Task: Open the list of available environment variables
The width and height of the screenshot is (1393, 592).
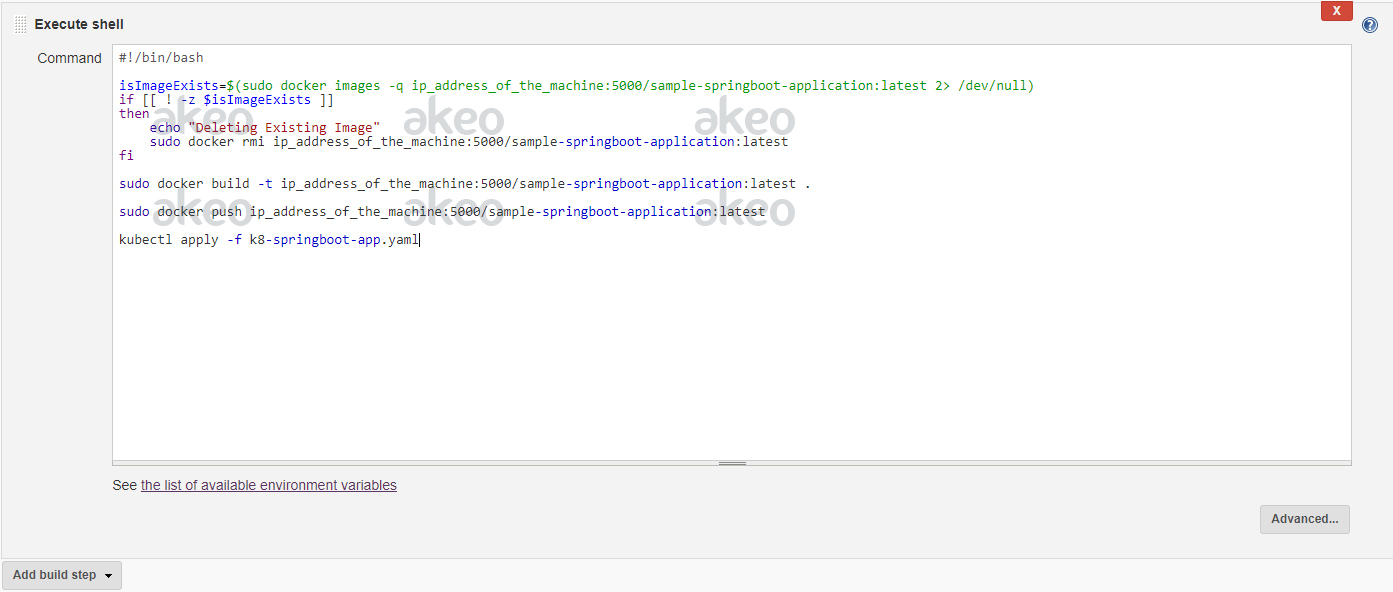Action: [x=269, y=485]
